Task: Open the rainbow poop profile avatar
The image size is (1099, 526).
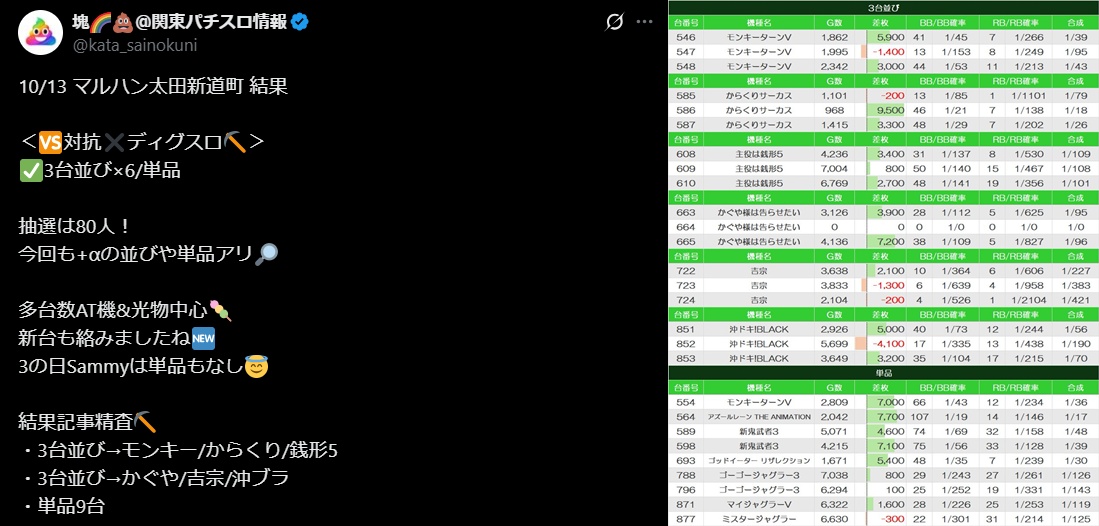Action: pyautogui.click(x=41, y=33)
